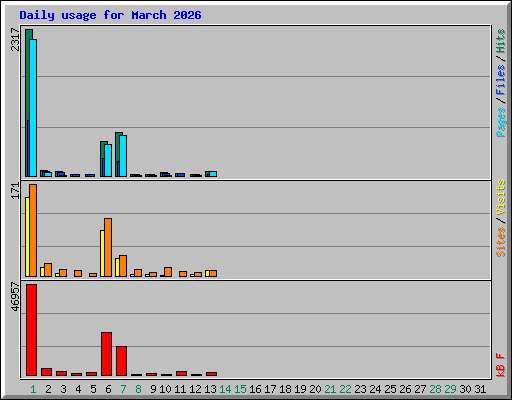Click the day 6 cyan pages bar

108,160
